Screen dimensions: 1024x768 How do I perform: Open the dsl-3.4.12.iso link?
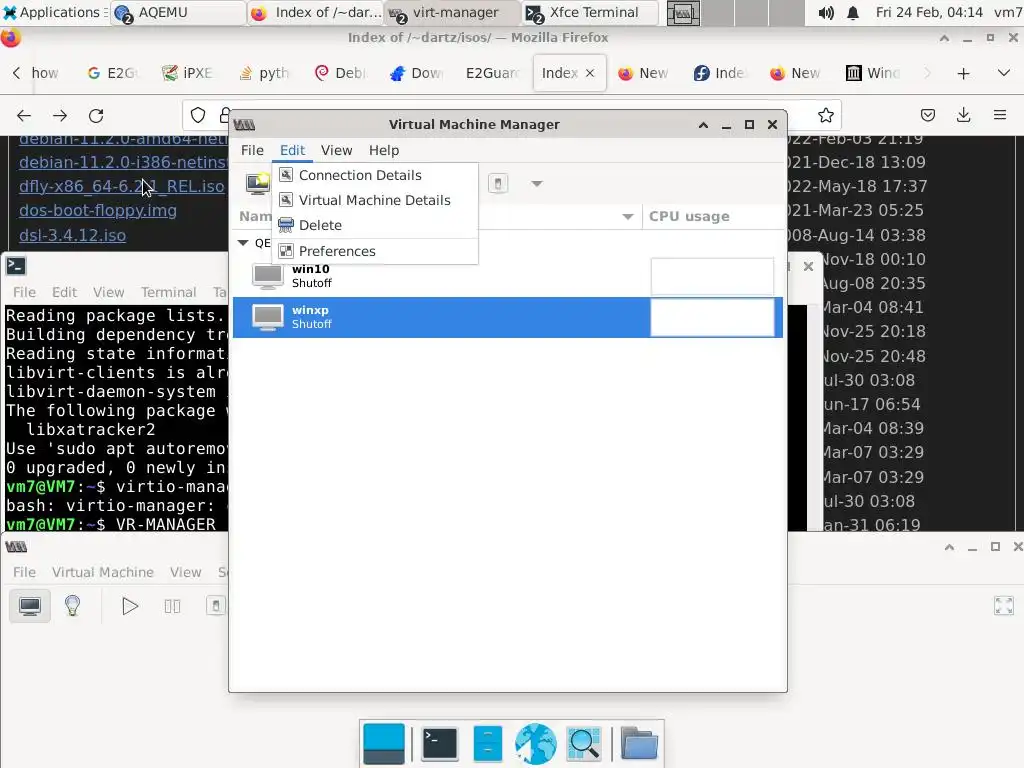pyautogui.click(x=72, y=235)
